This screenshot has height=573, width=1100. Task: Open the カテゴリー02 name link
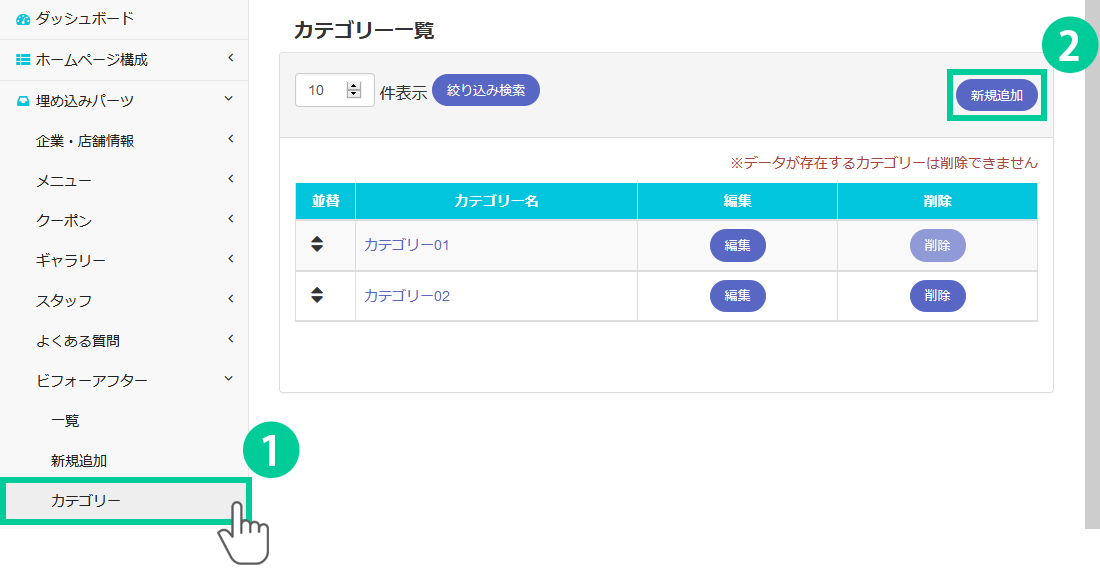coord(407,296)
